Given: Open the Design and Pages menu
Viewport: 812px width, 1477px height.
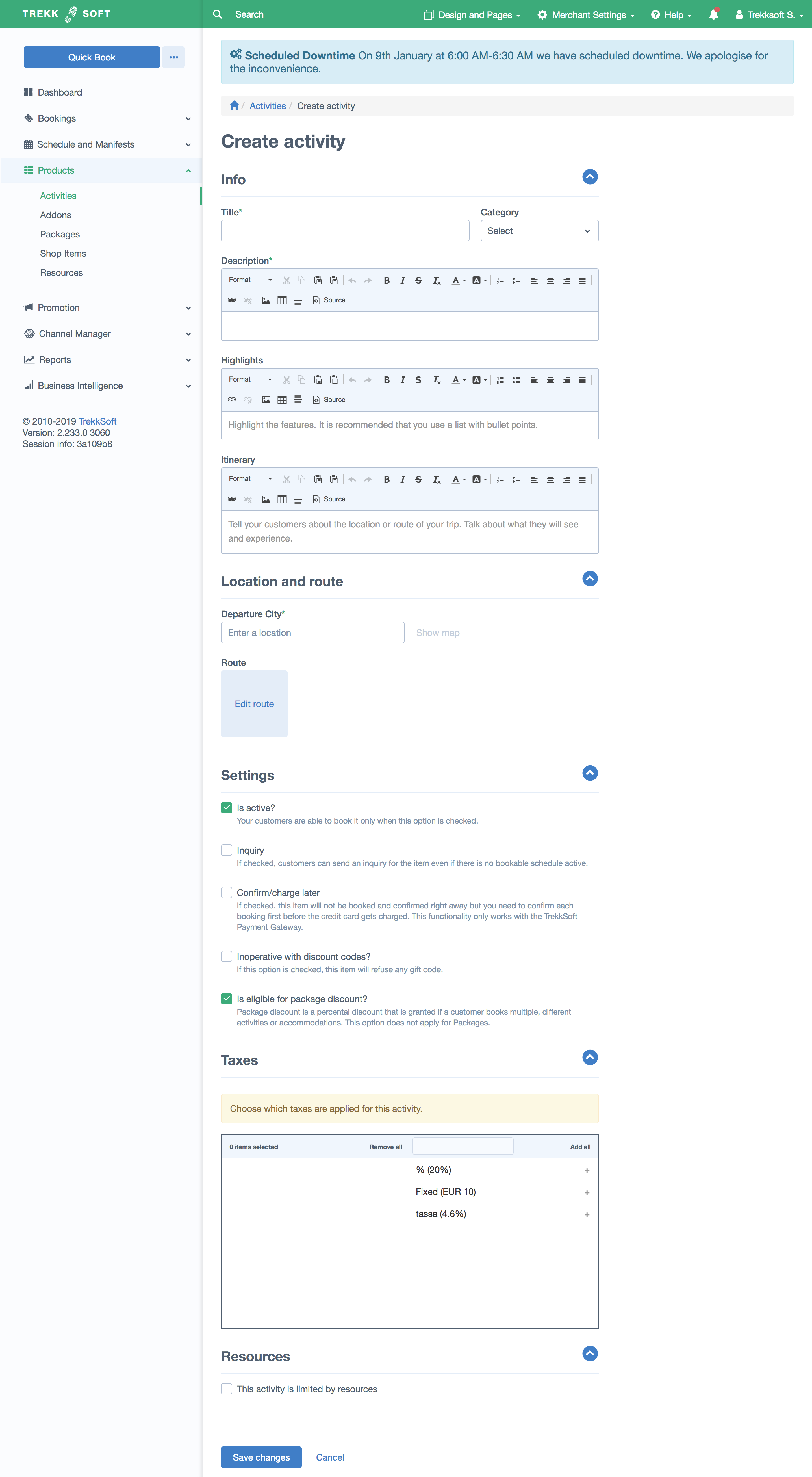Looking at the screenshot, I should point(472,15).
